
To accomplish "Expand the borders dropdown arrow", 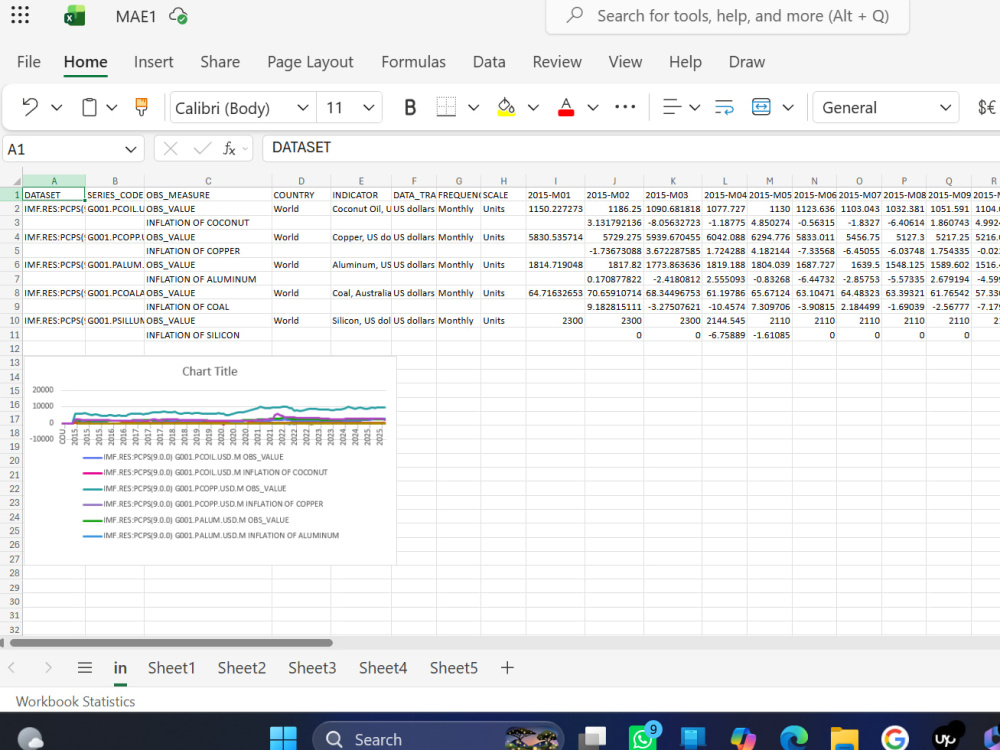I will (x=473, y=107).
